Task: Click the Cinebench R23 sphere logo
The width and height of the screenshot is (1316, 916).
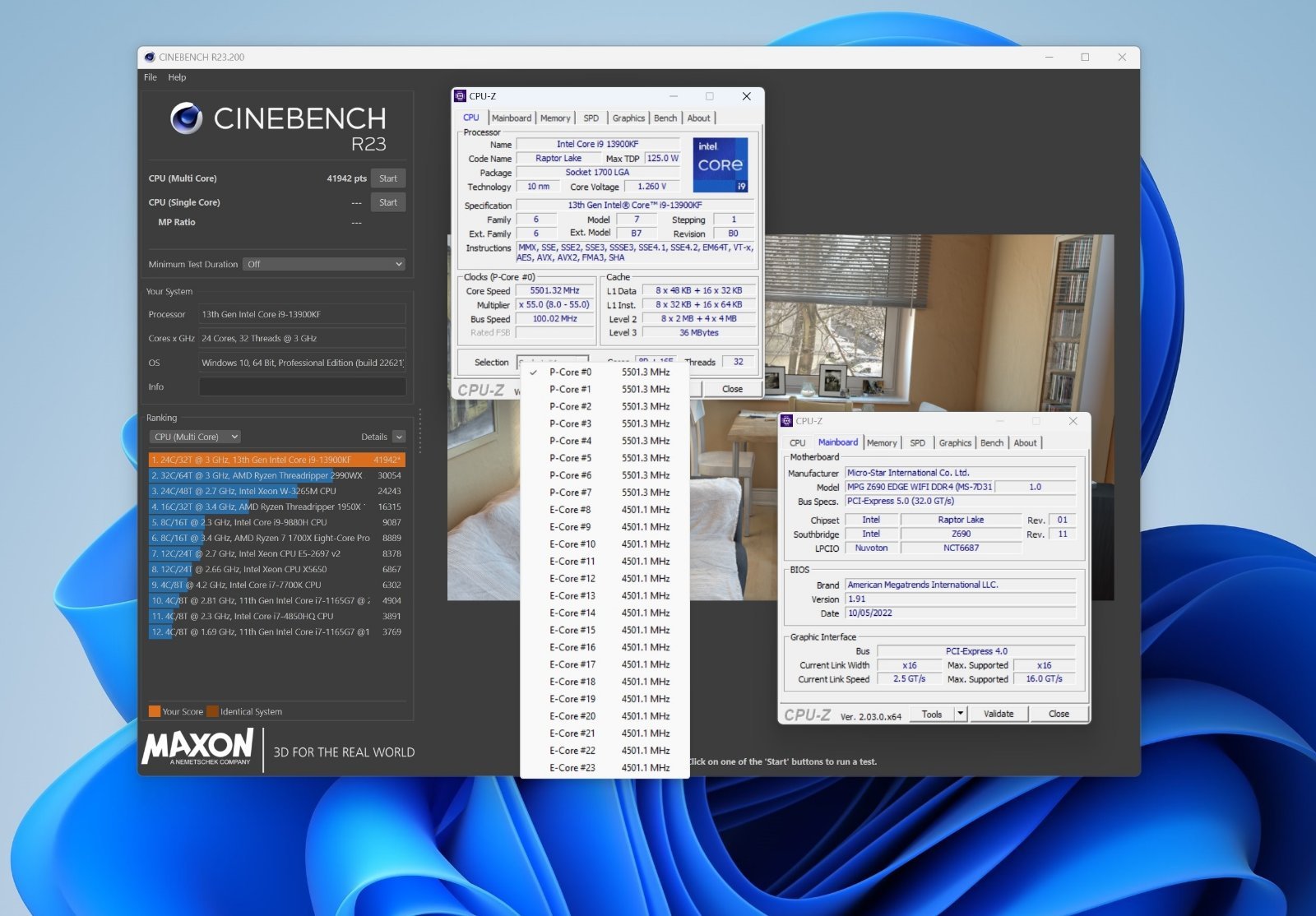Action: 186,118
